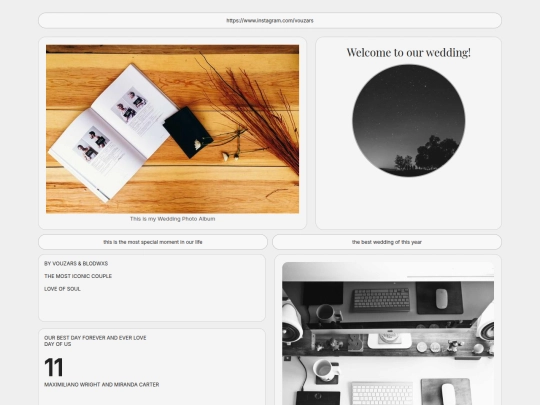This screenshot has width=540, height=405.
Task: Click the large number 11
Action: coord(54,367)
